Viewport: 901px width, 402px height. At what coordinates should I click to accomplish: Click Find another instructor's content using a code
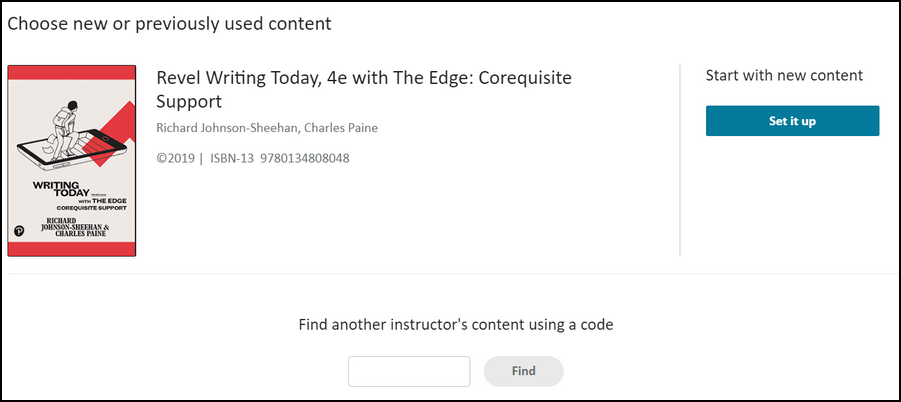coord(456,324)
